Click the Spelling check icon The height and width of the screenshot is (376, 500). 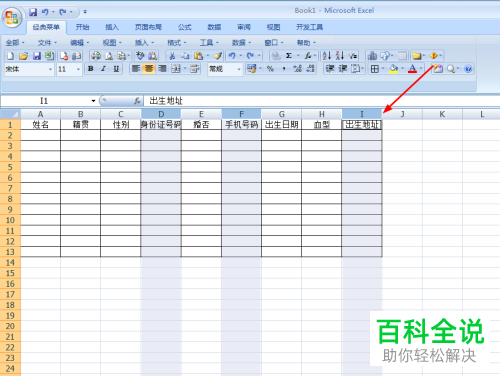pyautogui.click(x=140, y=56)
